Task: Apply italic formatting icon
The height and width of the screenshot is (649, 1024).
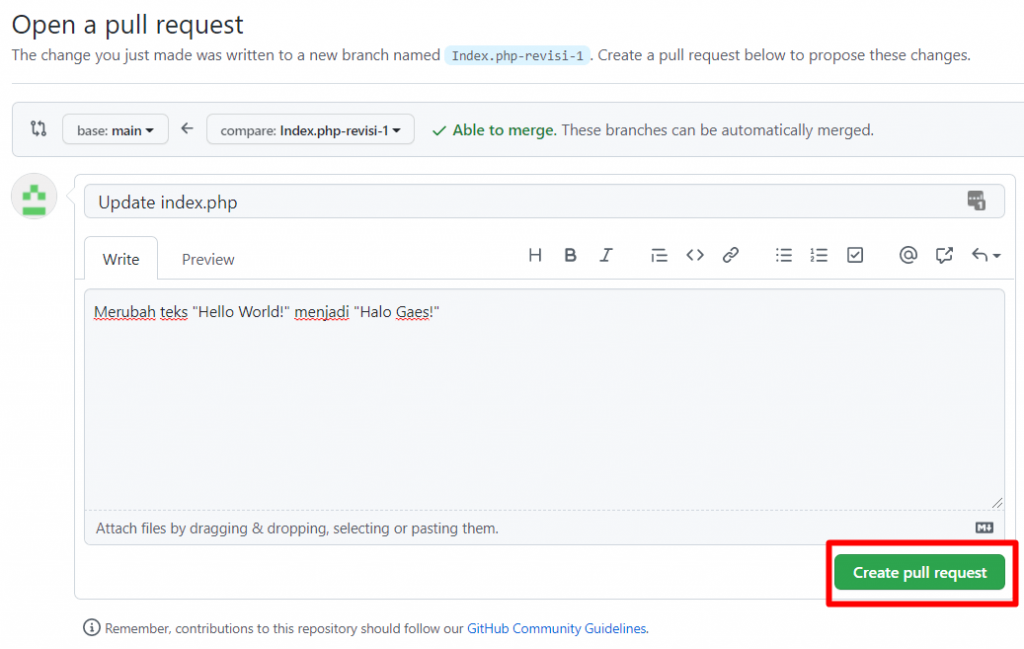Action: tap(606, 255)
